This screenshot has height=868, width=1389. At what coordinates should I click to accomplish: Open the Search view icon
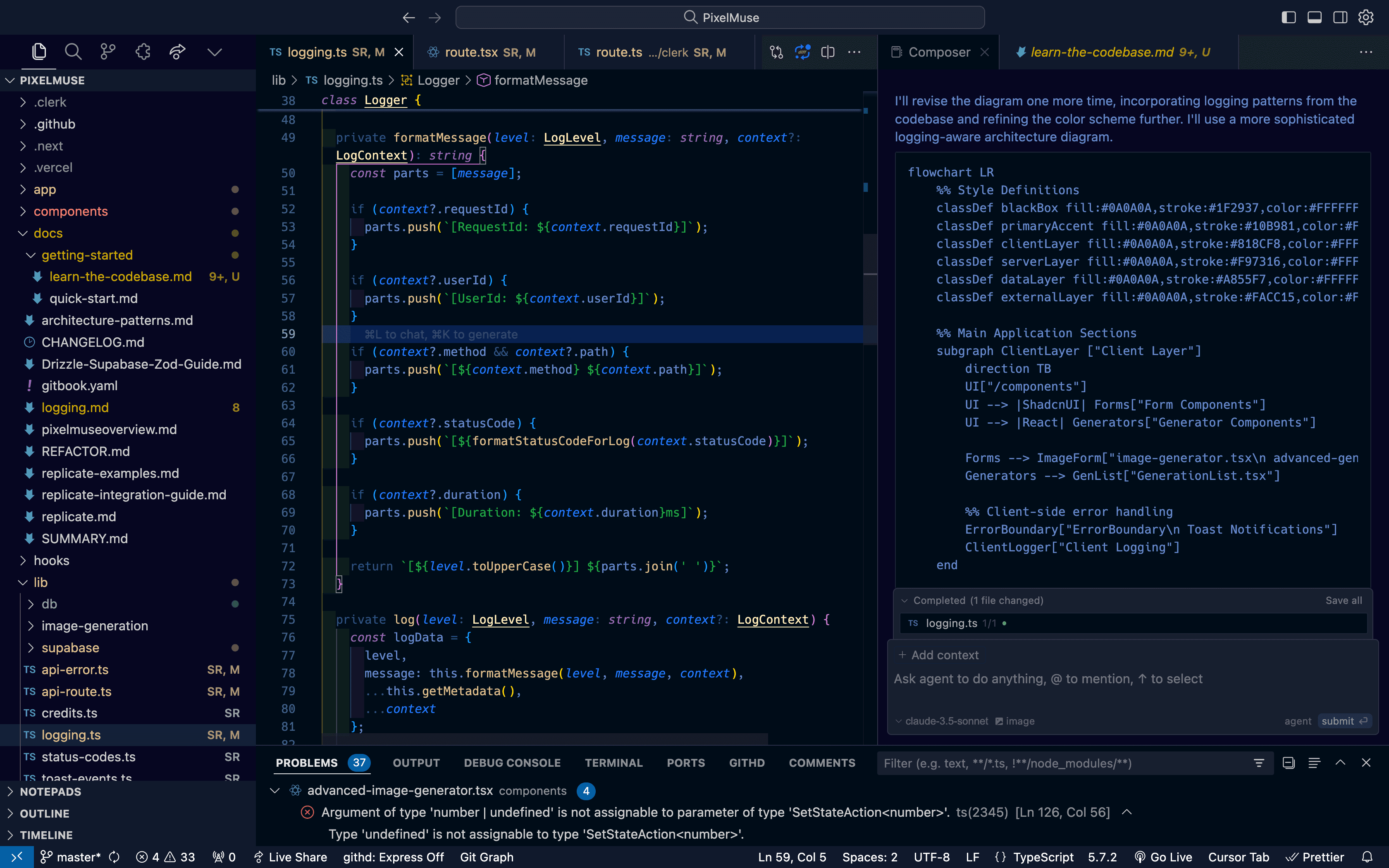73,52
